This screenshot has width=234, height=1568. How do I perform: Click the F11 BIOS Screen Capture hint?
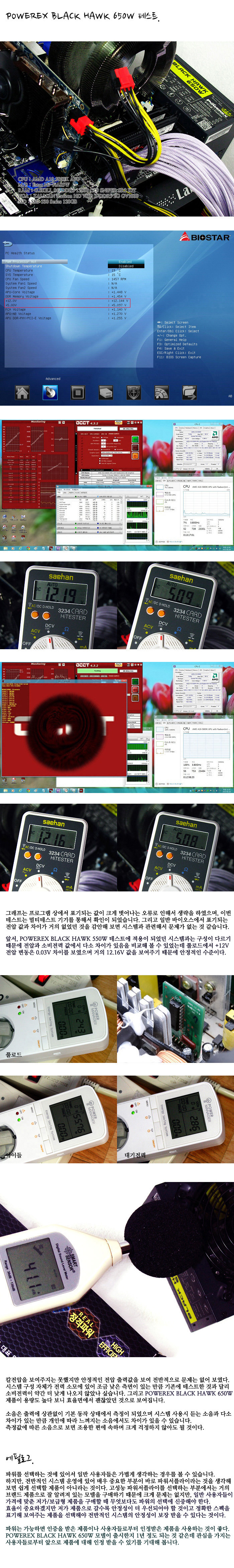179,357
